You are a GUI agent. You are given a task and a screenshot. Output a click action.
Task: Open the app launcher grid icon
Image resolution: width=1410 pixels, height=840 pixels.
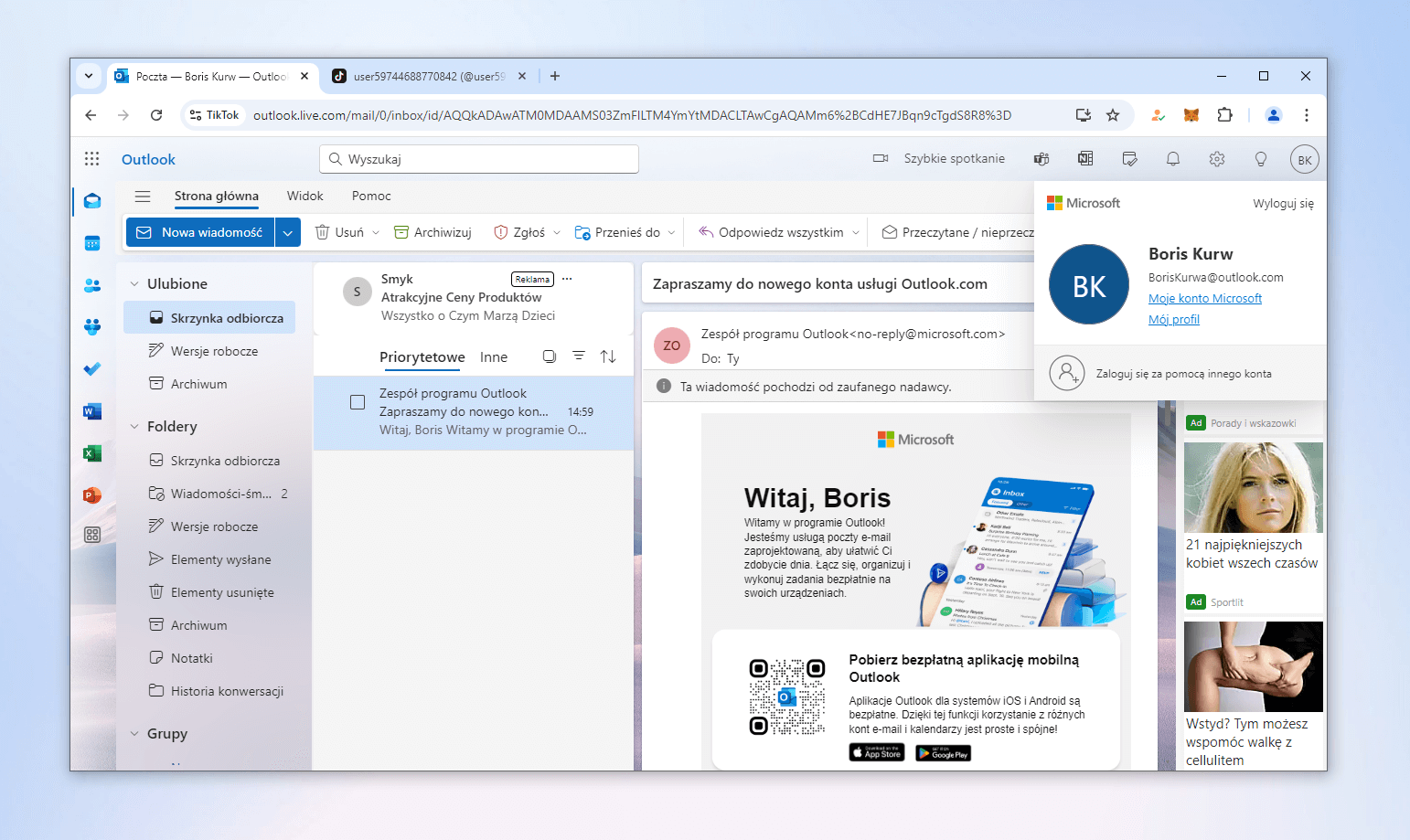[92, 159]
